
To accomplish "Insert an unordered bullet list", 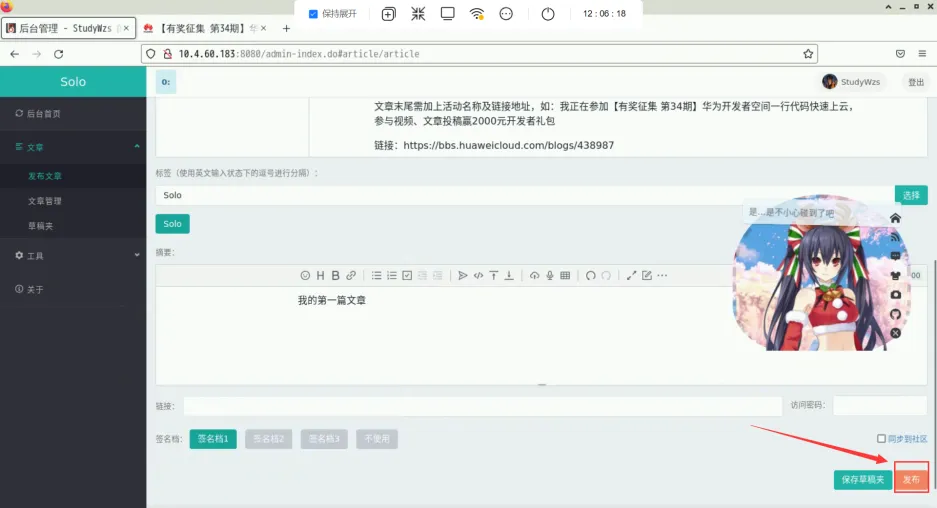I will click(376, 276).
